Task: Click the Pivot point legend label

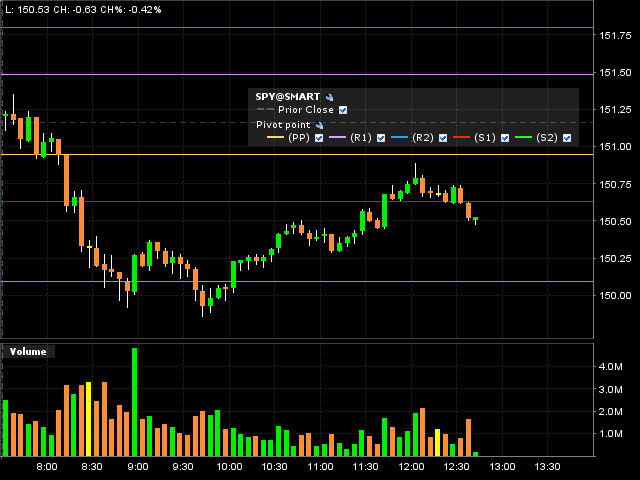Action: pos(284,125)
